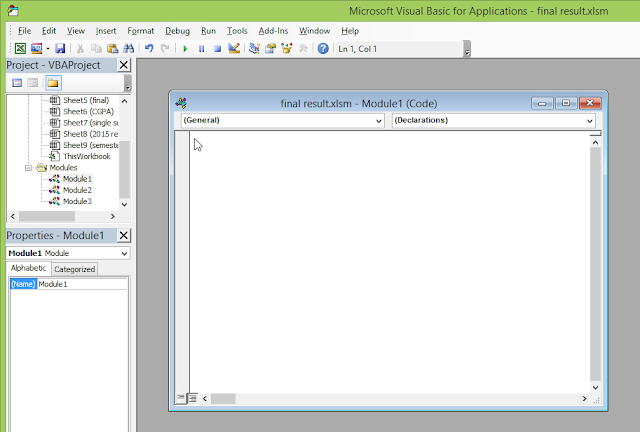Screen dimensions: 640x432
Task: Toggle Folders view in Project panel
Action: coord(53,83)
